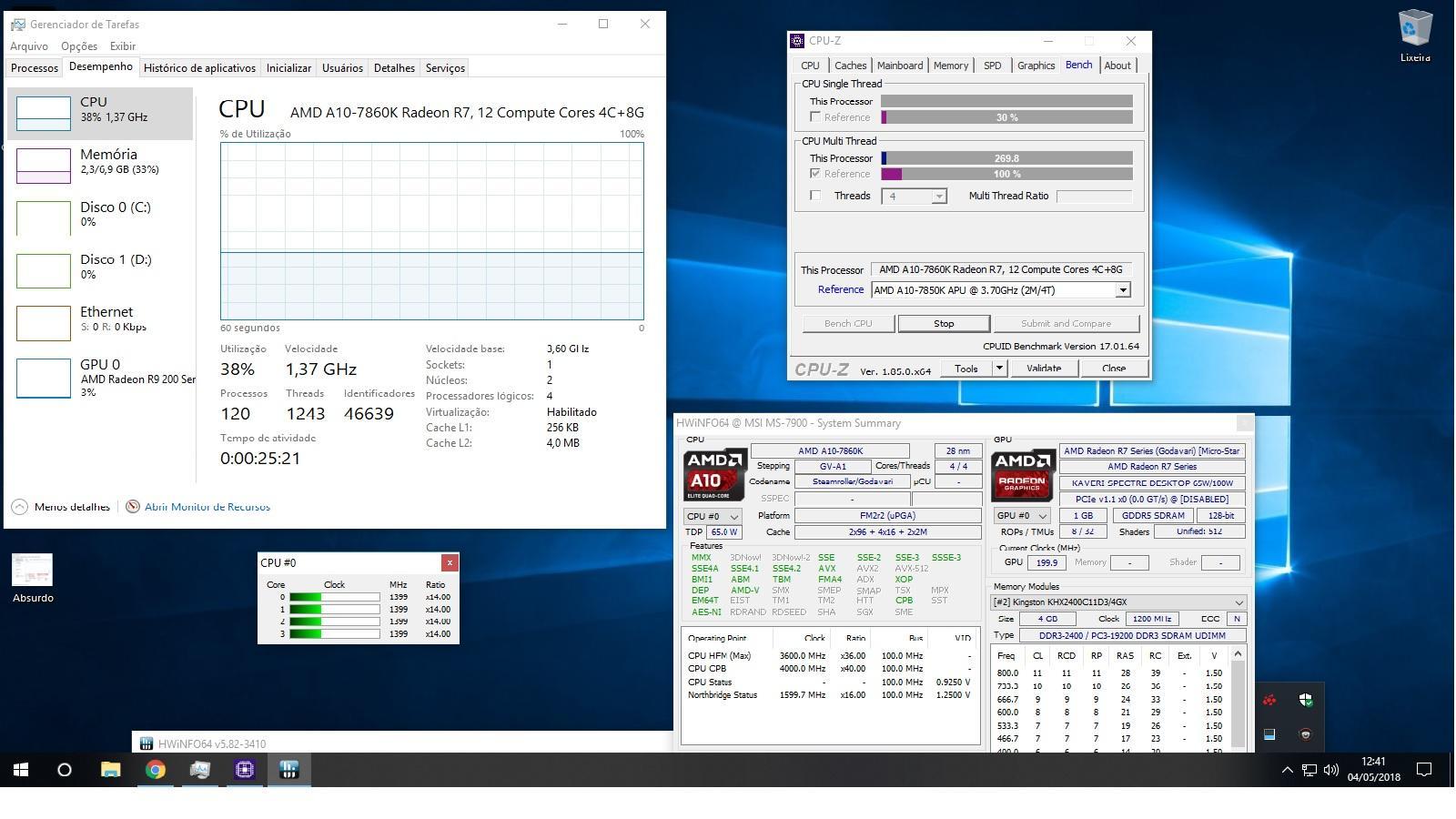Select GPU 0 in the performance sidebar

point(100,378)
